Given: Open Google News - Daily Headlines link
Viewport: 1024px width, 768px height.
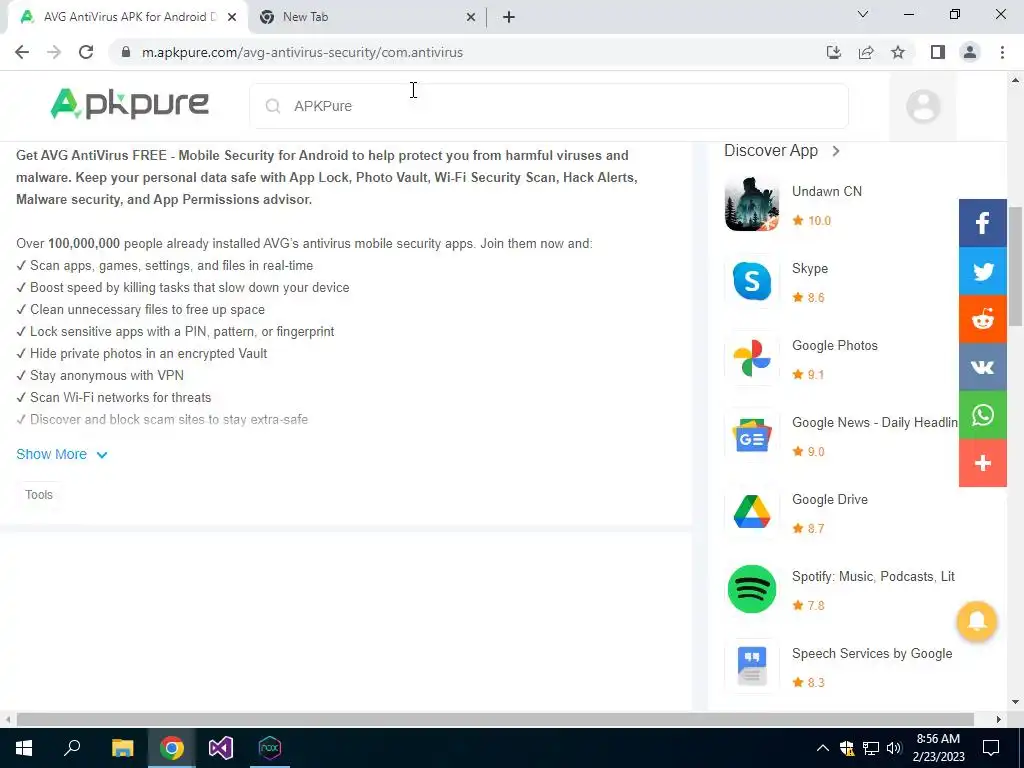Looking at the screenshot, I should click(x=874, y=423).
